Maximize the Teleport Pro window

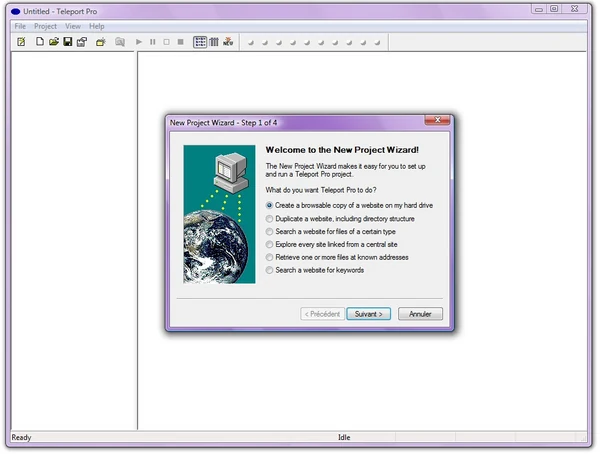[554, 9]
